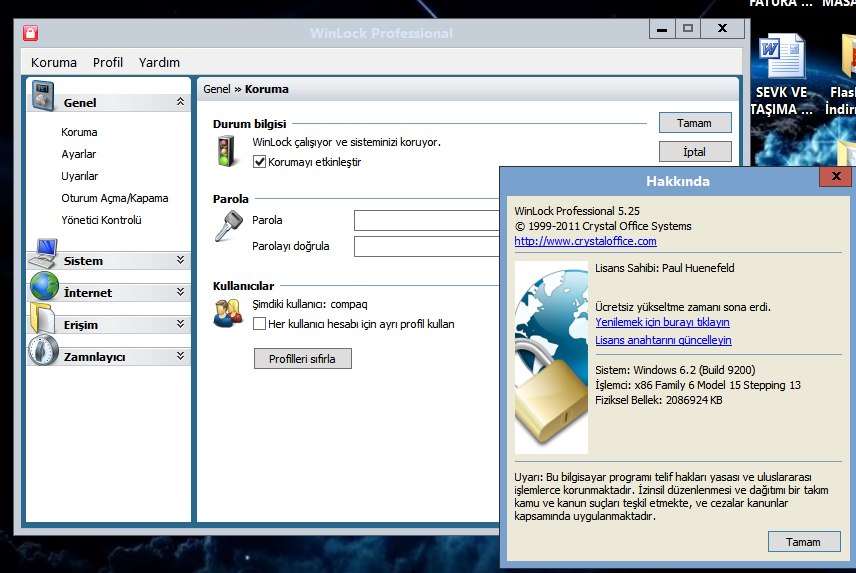Click the key icon beside Parola
This screenshot has height=573, width=856.
click(x=228, y=226)
